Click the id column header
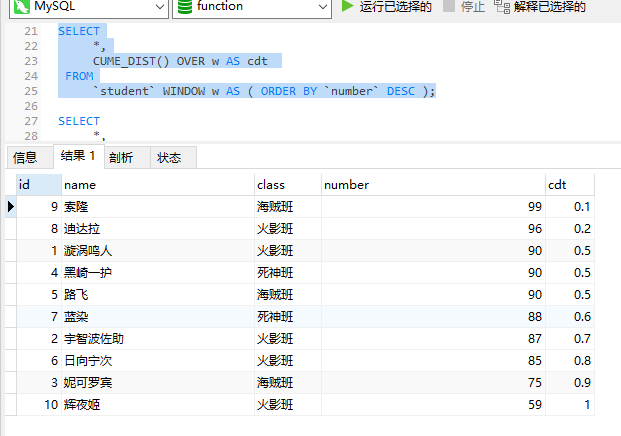 click(39, 185)
